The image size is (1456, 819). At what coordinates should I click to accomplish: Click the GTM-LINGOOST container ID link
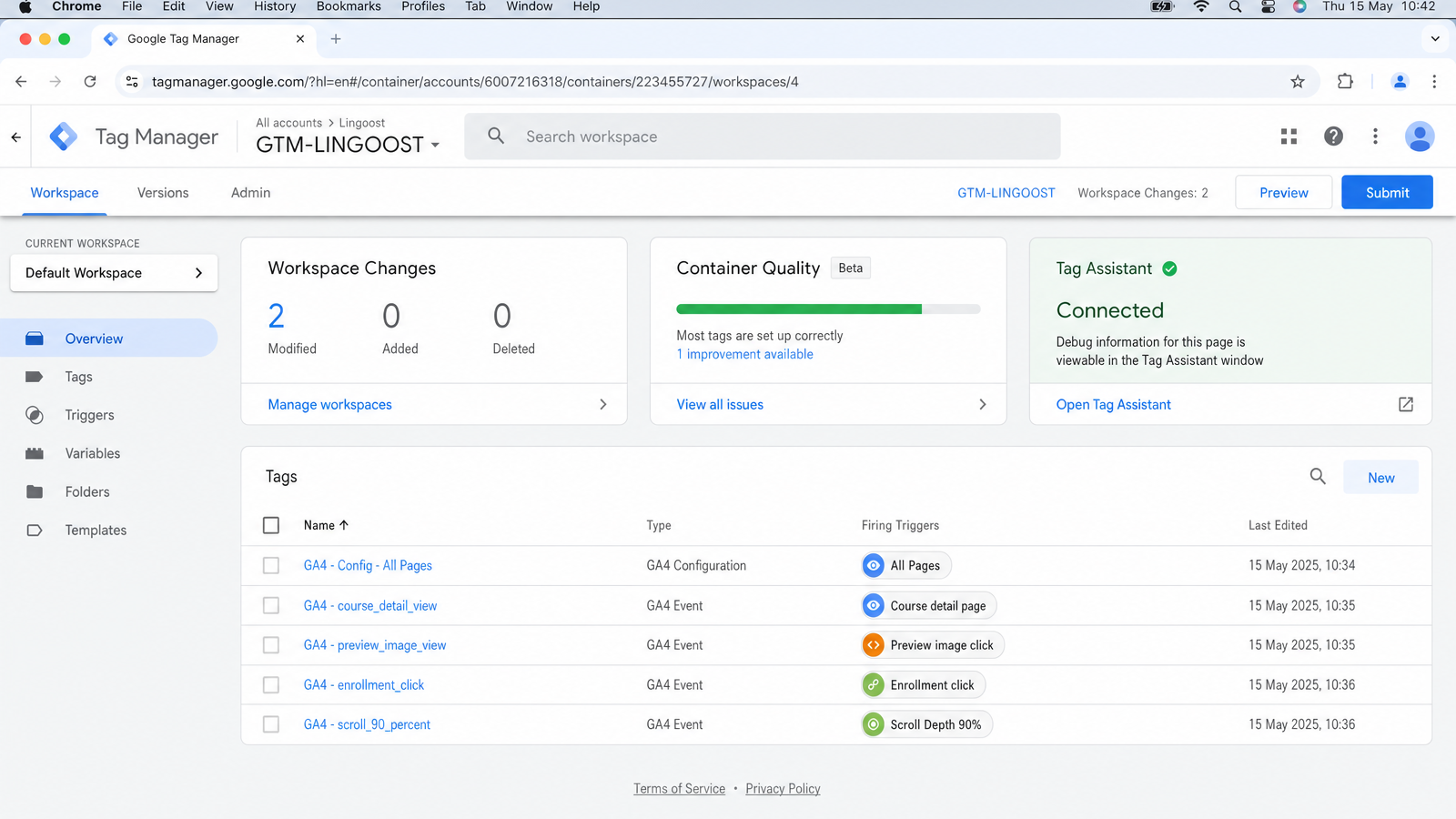tap(1006, 193)
